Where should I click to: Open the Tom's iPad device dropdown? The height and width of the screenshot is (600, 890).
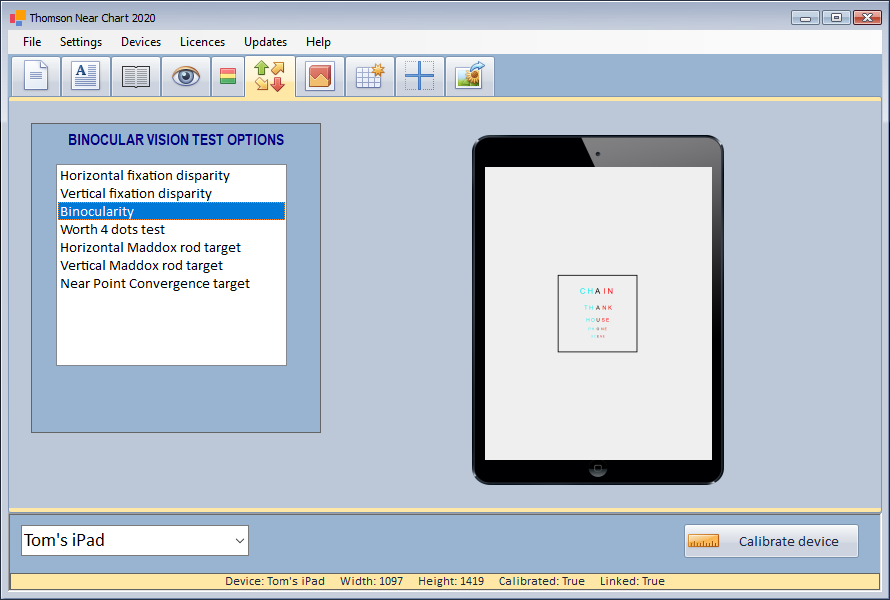[135, 541]
